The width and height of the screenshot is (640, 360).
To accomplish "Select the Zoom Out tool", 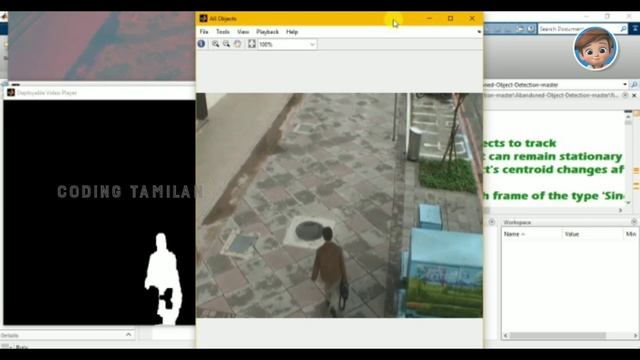I will pyautogui.click(x=227, y=44).
